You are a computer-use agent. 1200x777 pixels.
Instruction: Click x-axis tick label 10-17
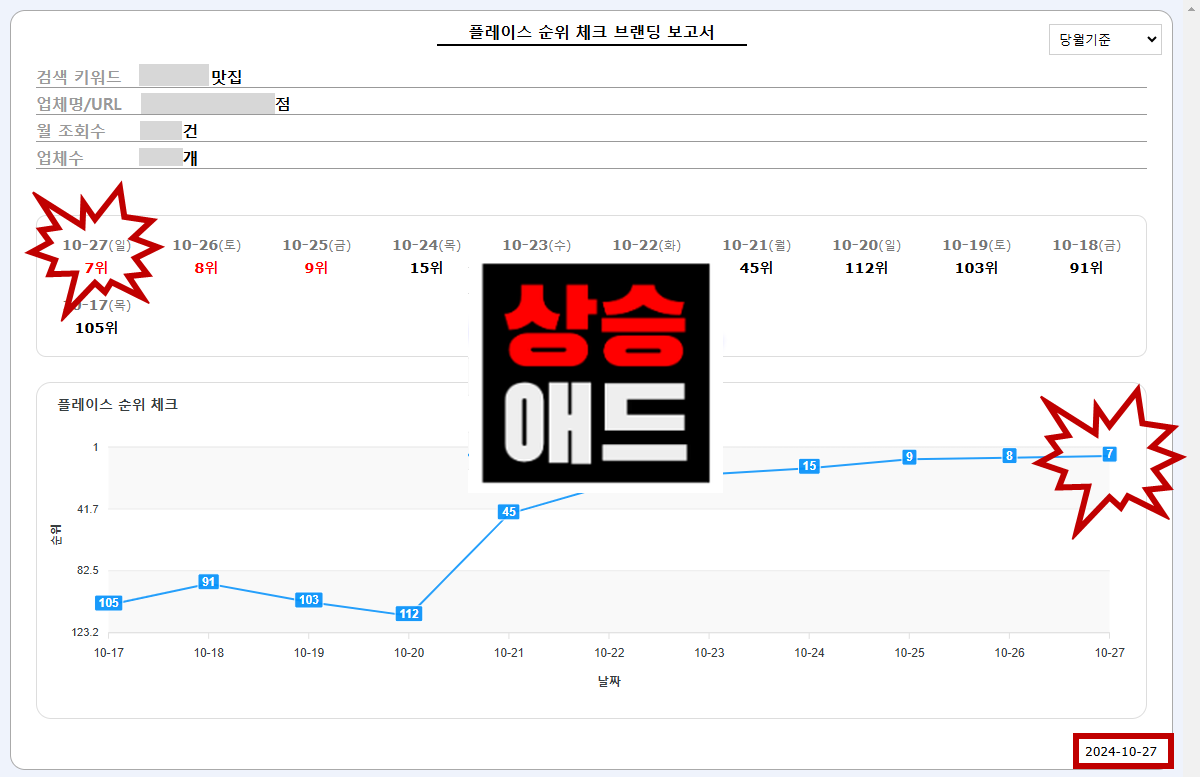pos(109,652)
